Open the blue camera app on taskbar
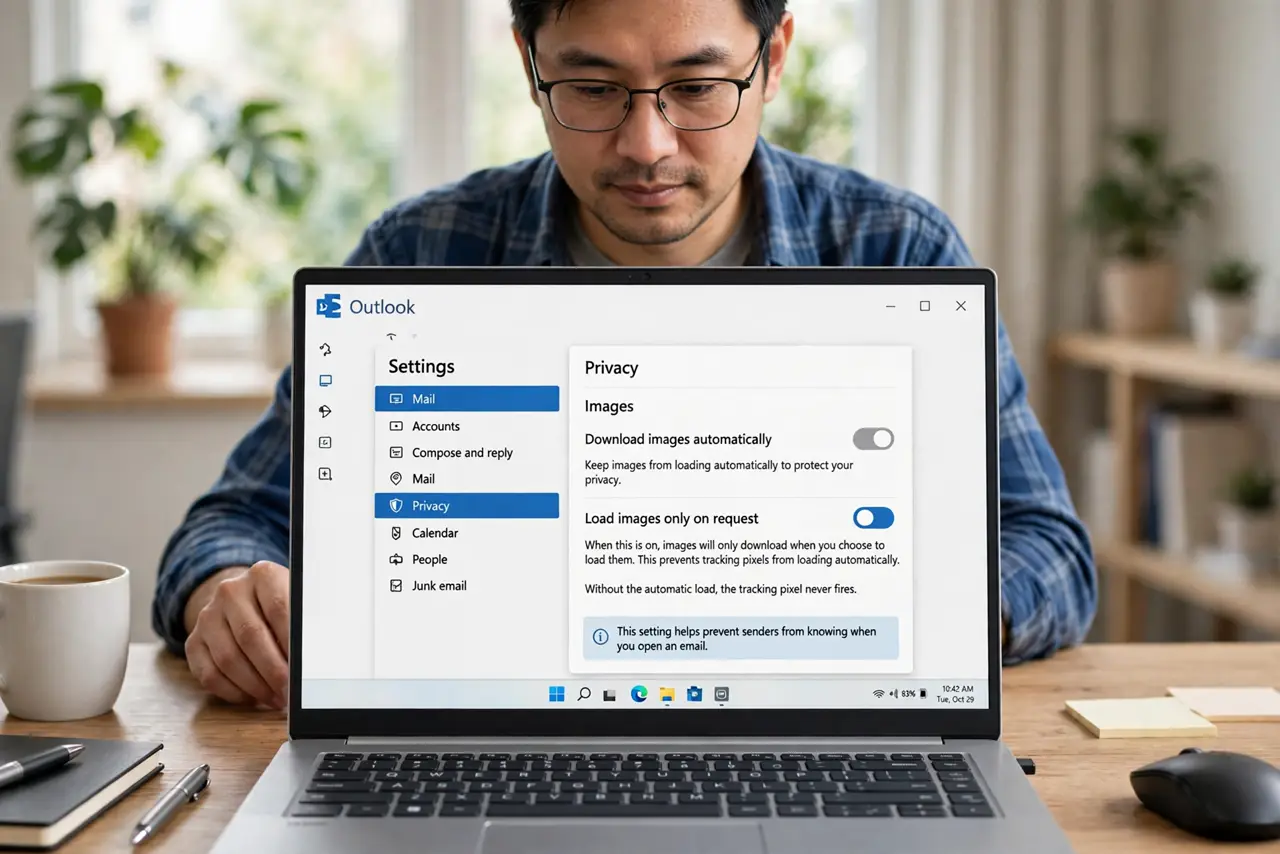Viewport: 1280px width, 854px height. (x=694, y=694)
